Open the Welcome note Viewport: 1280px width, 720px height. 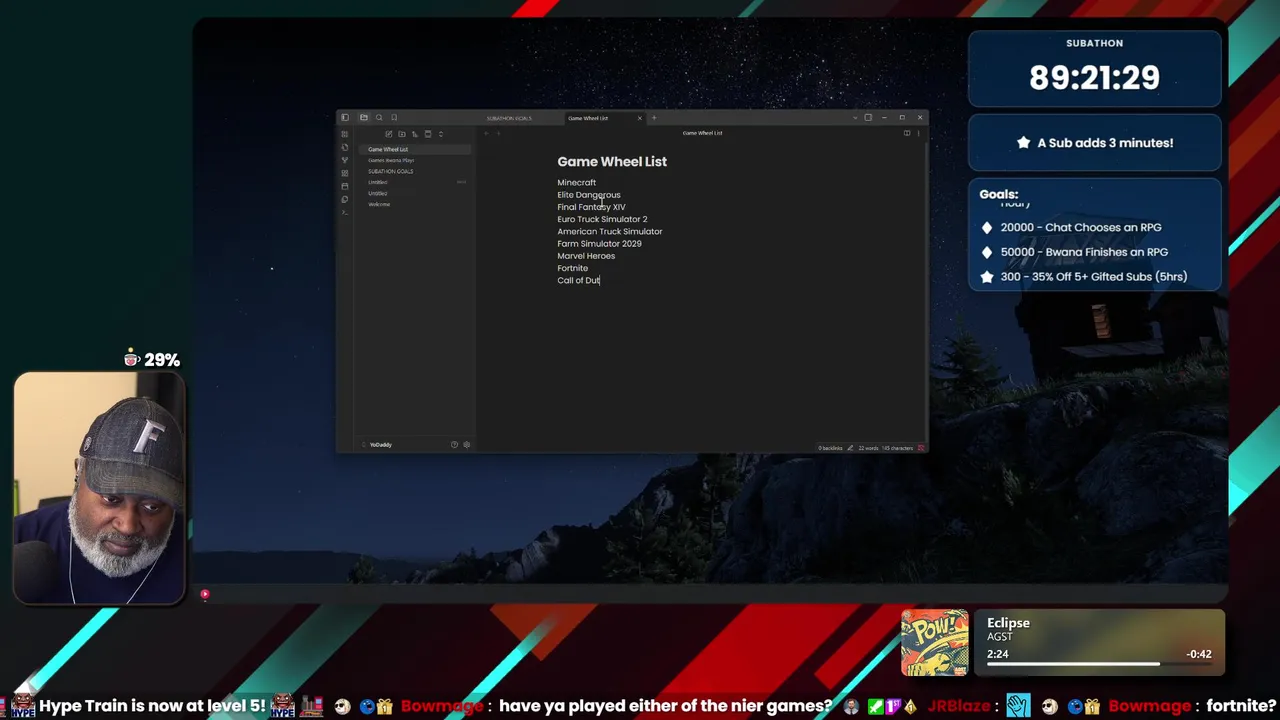pos(415,204)
